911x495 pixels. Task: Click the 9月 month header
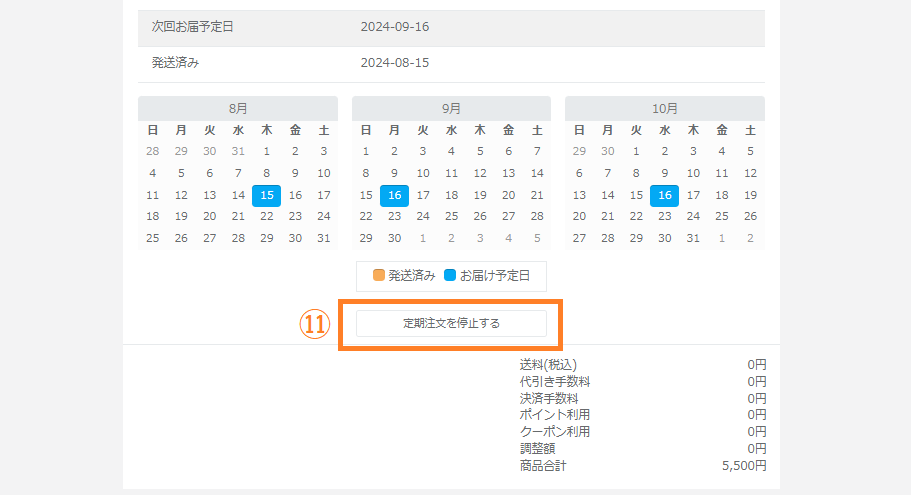click(x=451, y=108)
